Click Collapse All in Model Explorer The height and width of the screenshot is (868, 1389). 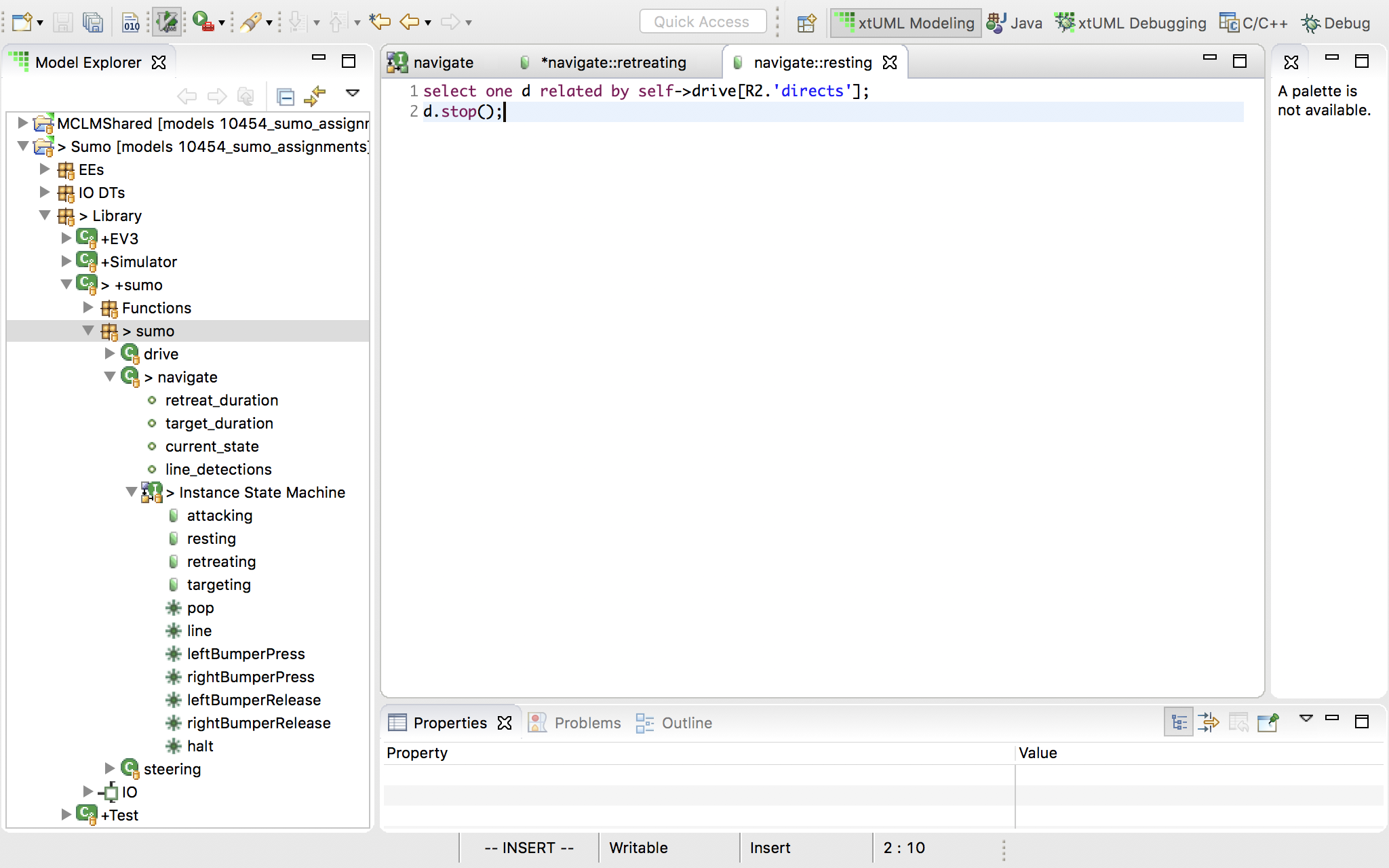(286, 97)
